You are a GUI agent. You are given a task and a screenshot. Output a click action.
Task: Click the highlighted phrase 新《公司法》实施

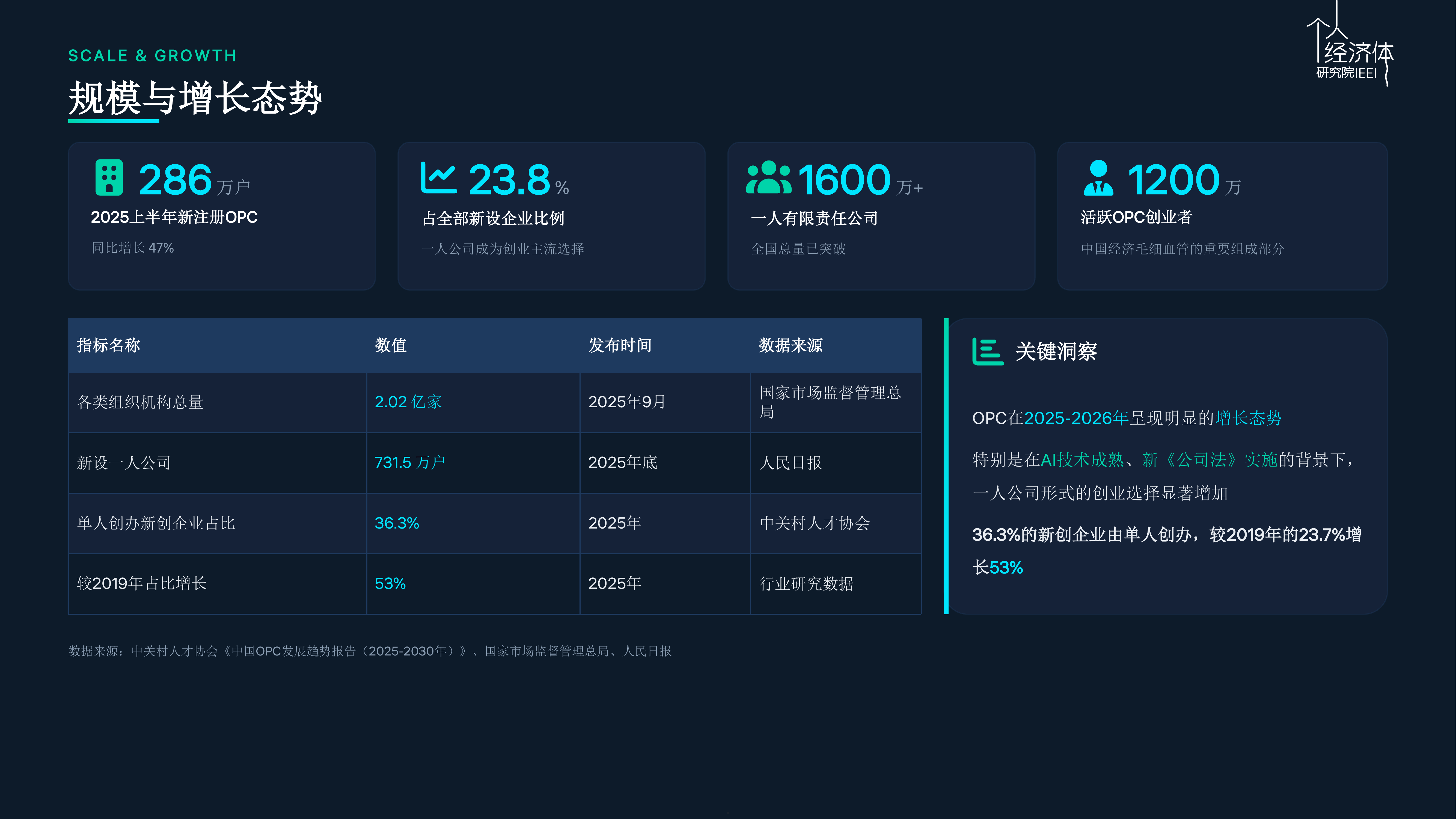point(1210,460)
